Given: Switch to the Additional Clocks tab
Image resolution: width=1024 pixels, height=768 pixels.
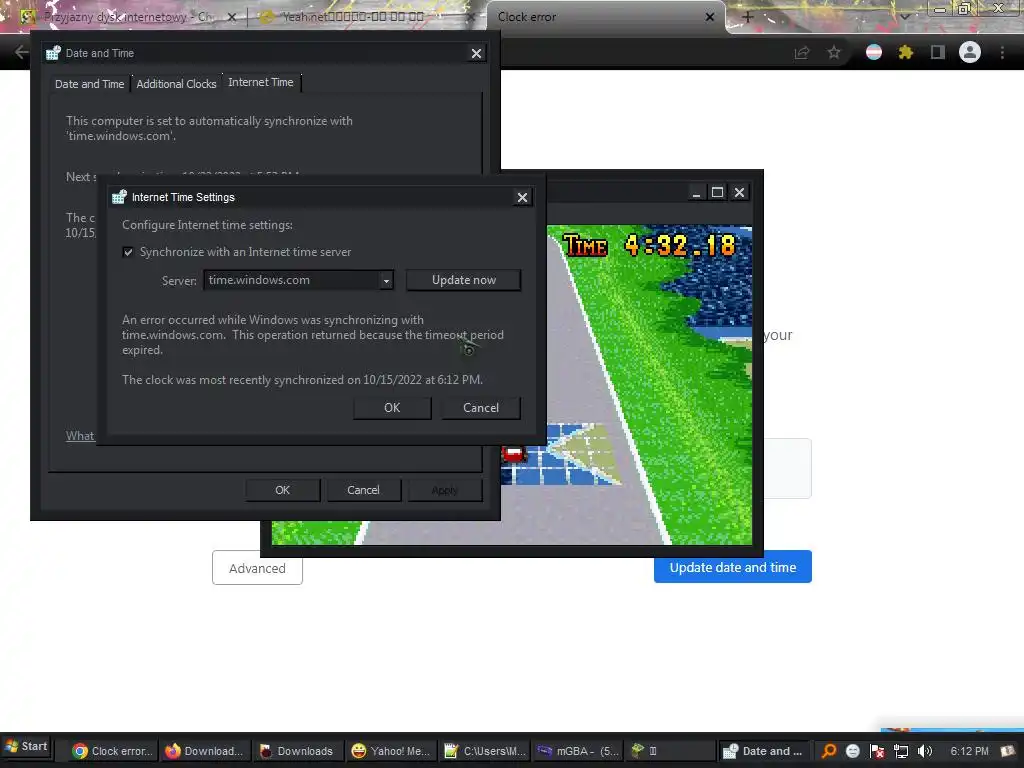Looking at the screenshot, I should pyautogui.click(x=176, y=84).
